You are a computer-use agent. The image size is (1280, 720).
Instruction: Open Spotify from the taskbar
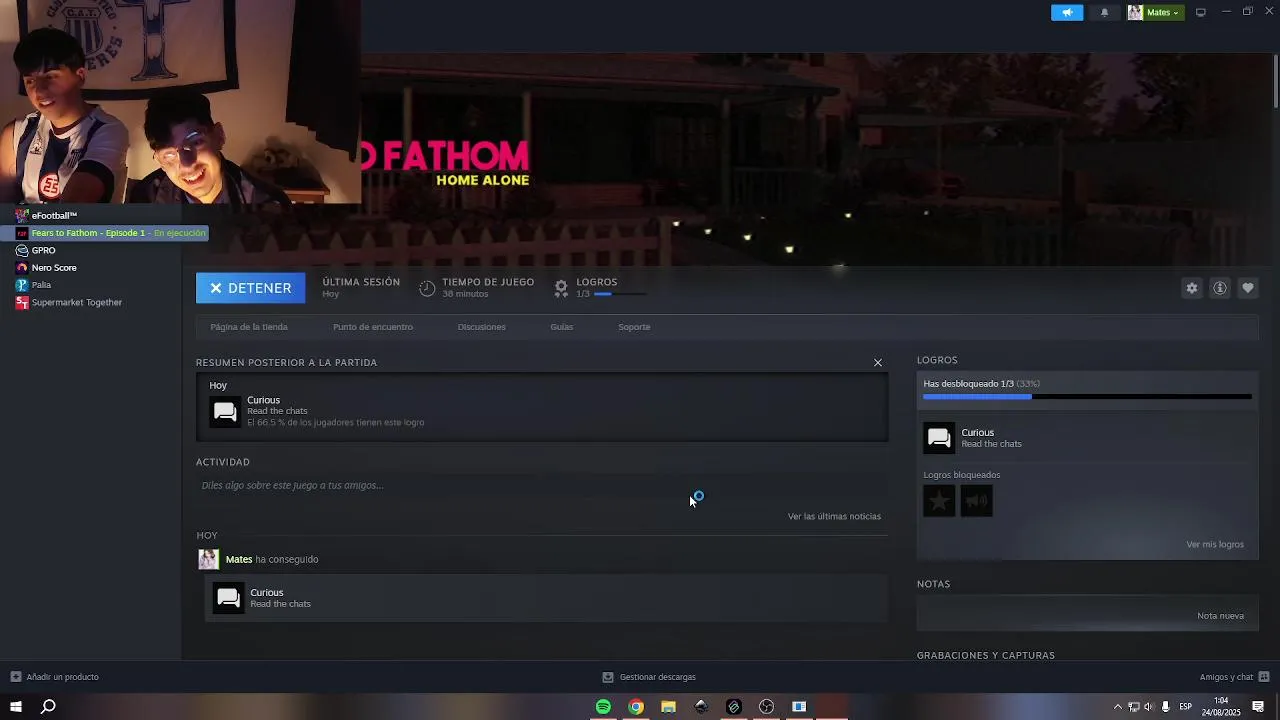coord(603,707)
